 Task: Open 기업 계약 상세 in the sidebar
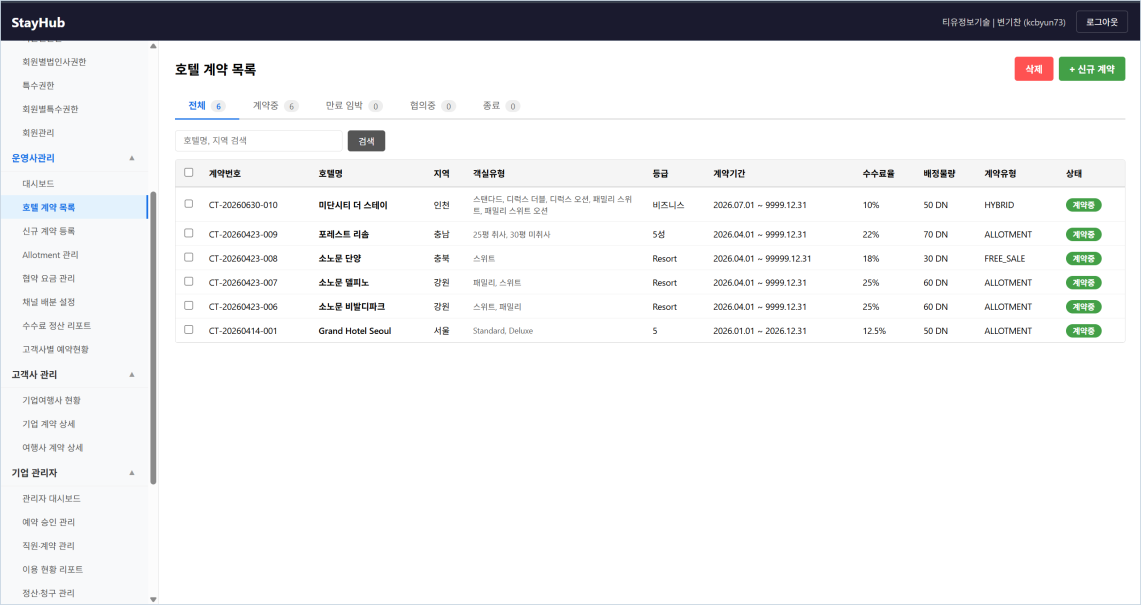click(49, 424)
